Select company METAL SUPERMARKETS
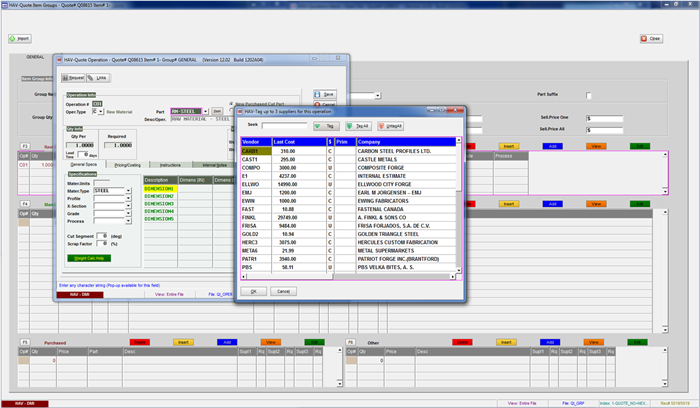The width and height of the screenshot is (700, 408). point(386,251)
